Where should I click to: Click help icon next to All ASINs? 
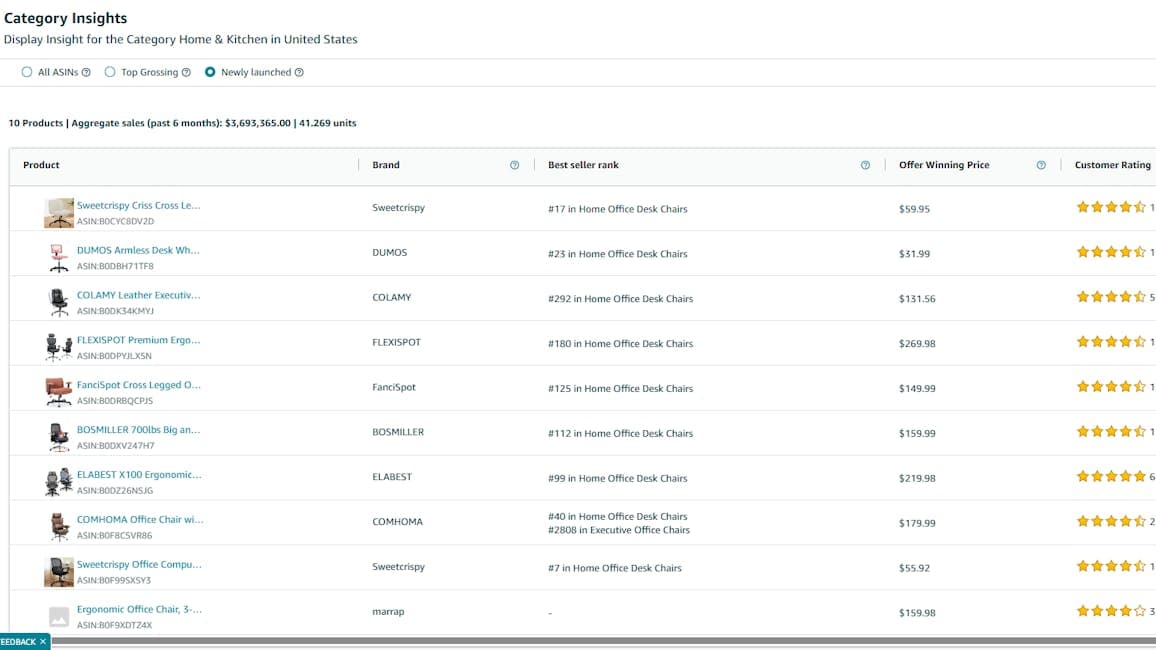[x=86, y=72]
